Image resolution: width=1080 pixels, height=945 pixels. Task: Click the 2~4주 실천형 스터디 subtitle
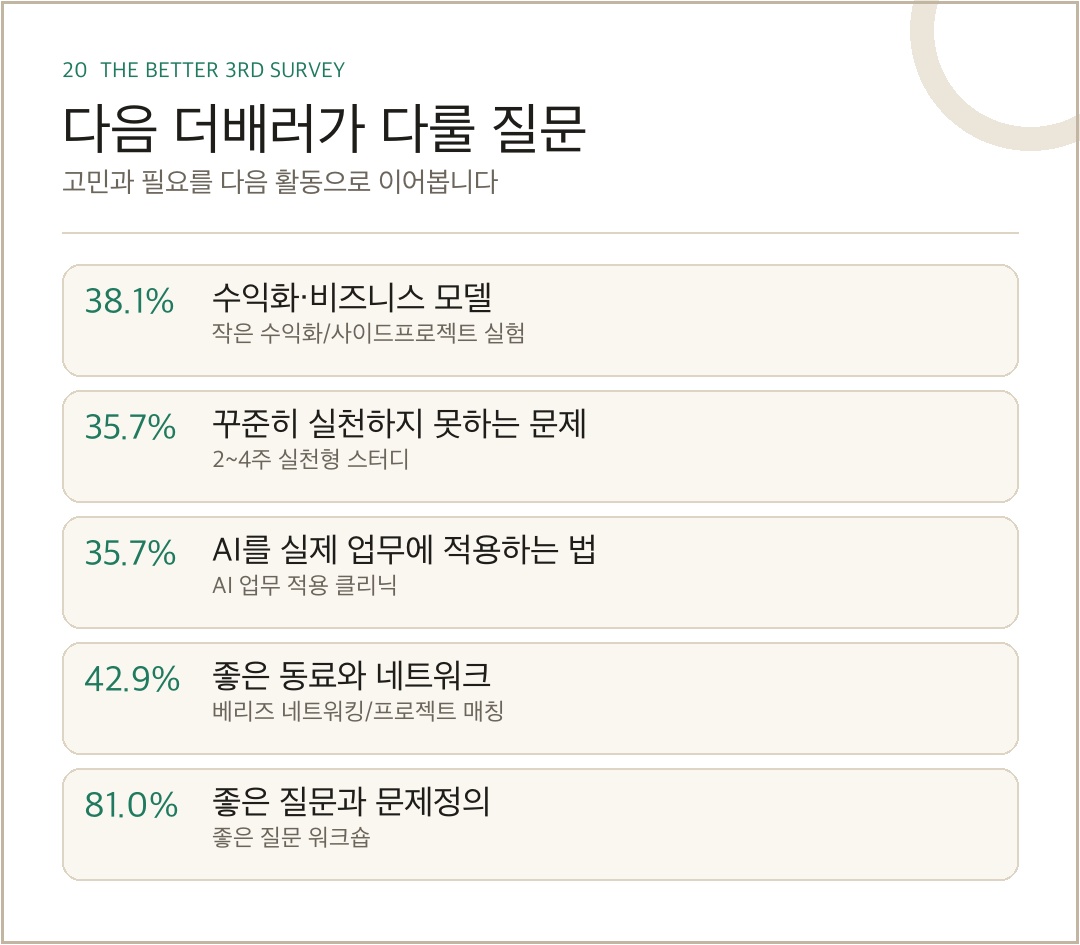[x=311, y=459]
